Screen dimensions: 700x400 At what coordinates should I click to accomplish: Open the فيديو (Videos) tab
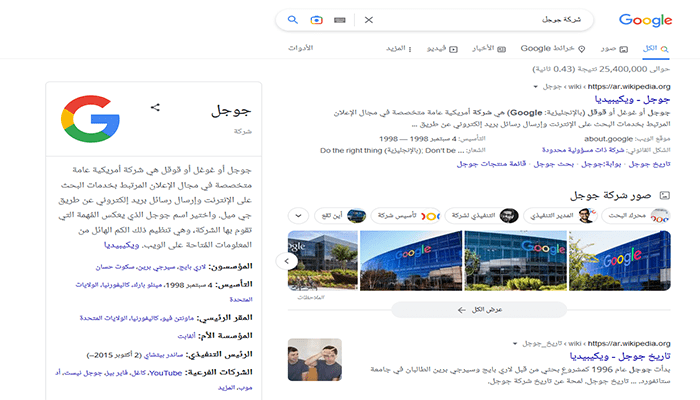pos(442,48)
